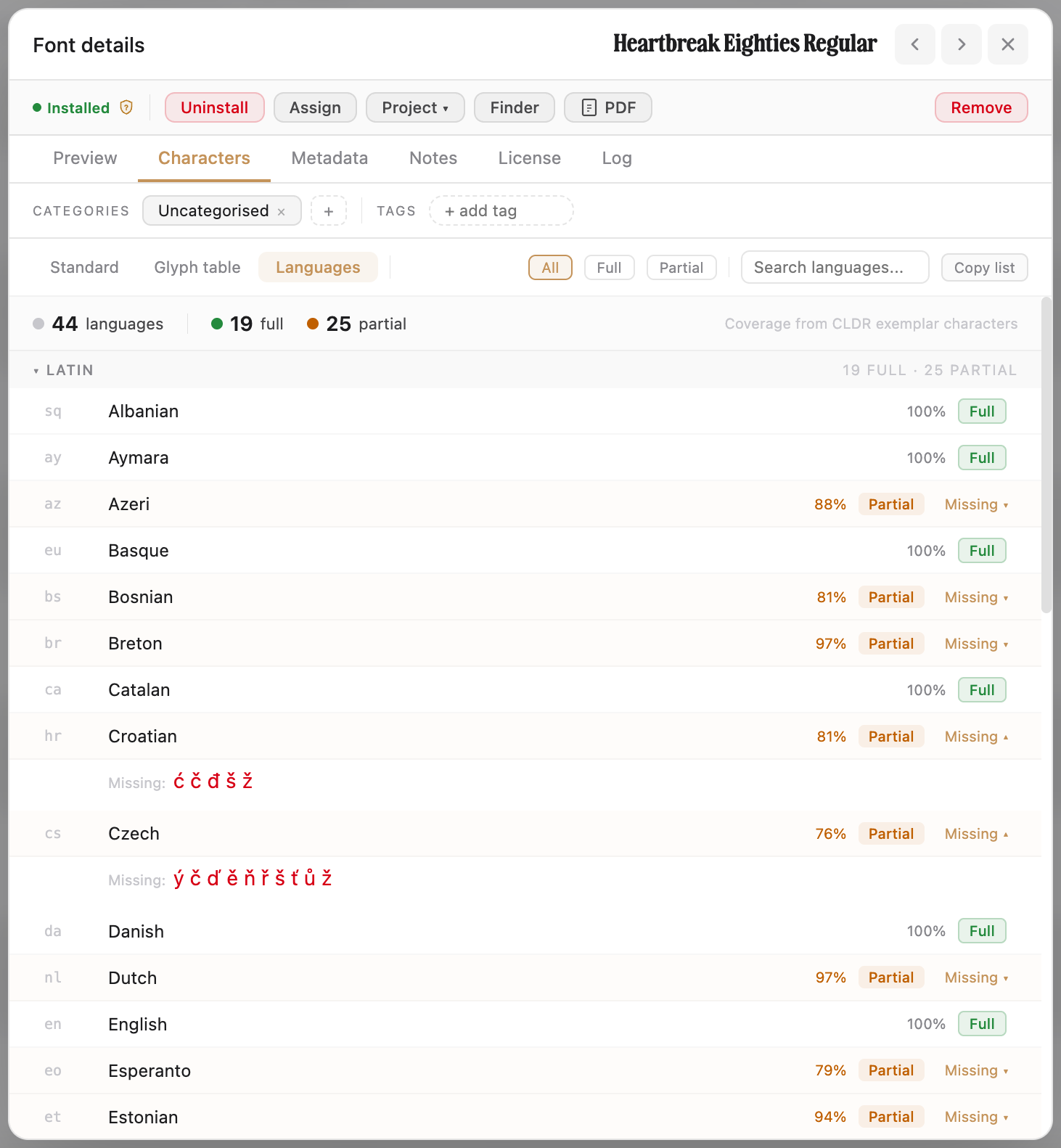
Task: Switch to Standard character view
Action: click(84, 267)
